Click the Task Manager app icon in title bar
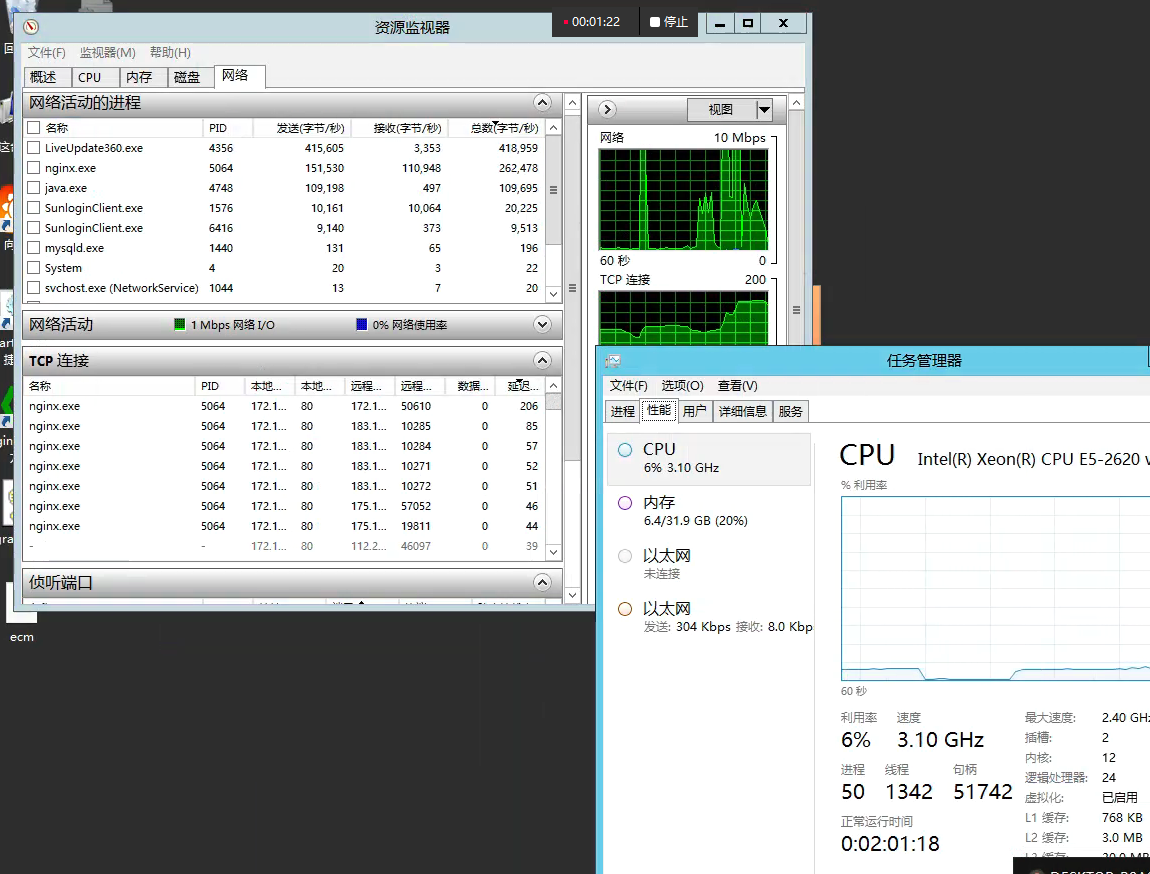 click(613, 361)
